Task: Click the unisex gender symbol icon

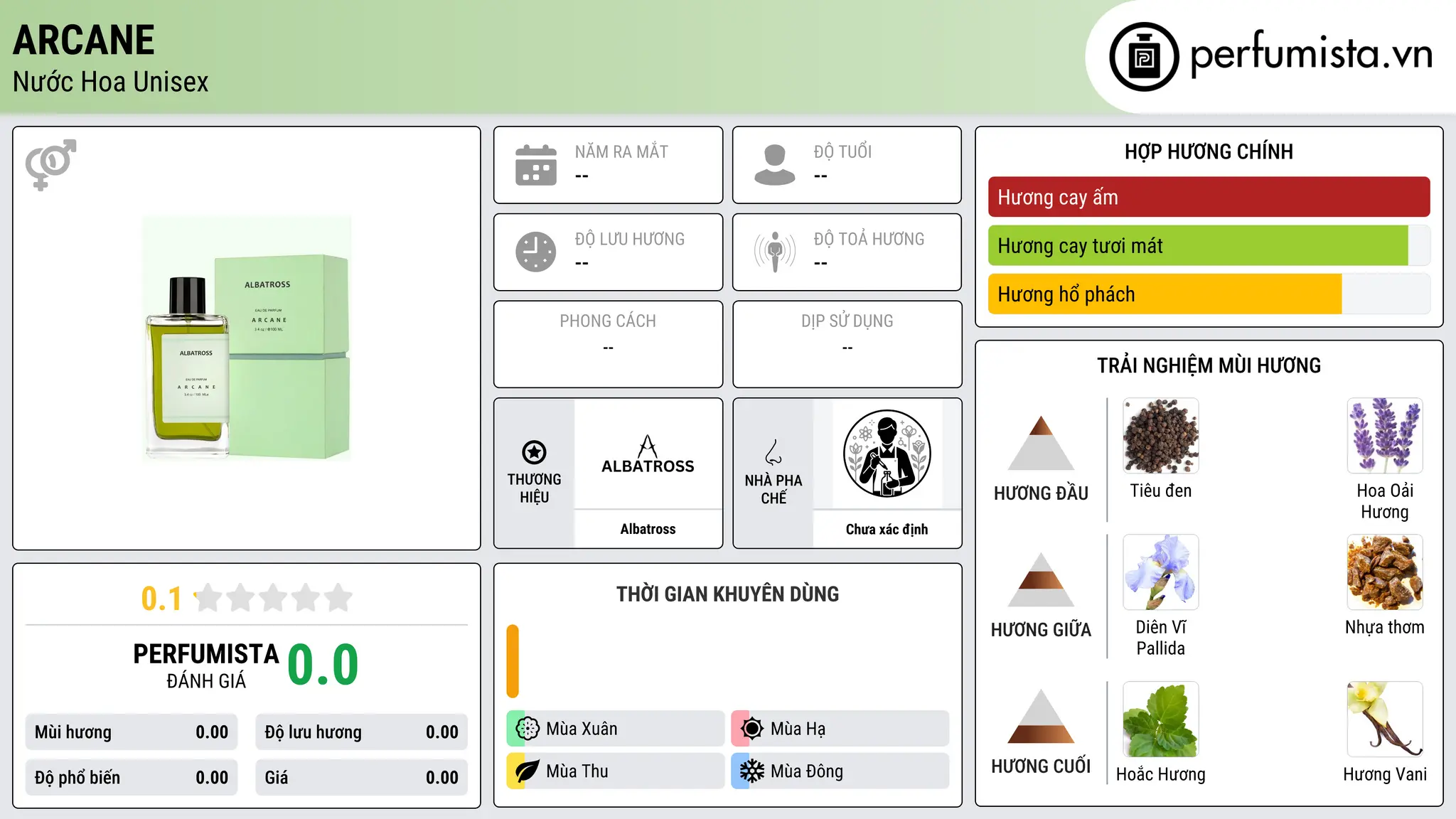Action: click(50, 164)
